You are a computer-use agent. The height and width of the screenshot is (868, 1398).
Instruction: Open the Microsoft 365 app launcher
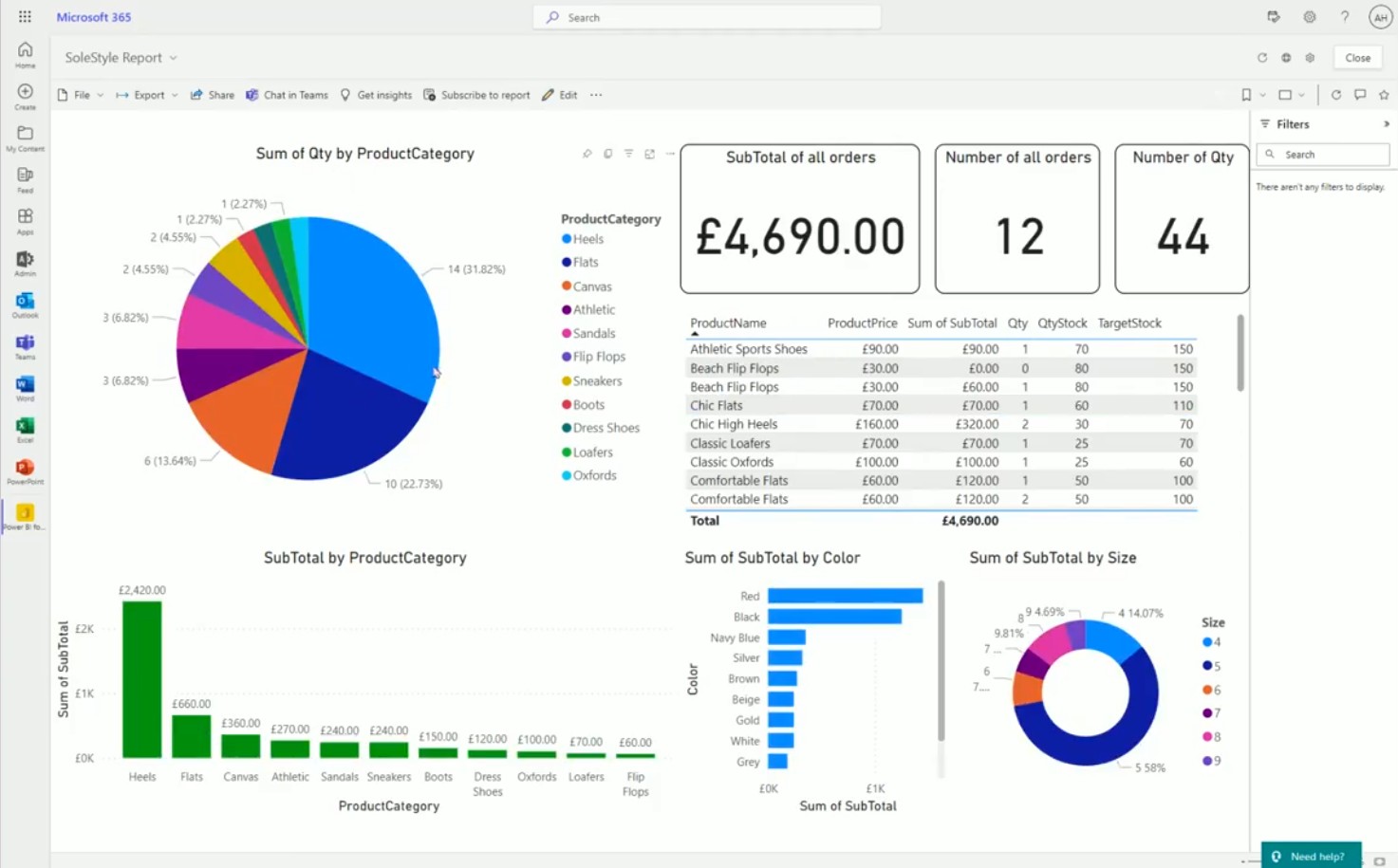(24, 16)
